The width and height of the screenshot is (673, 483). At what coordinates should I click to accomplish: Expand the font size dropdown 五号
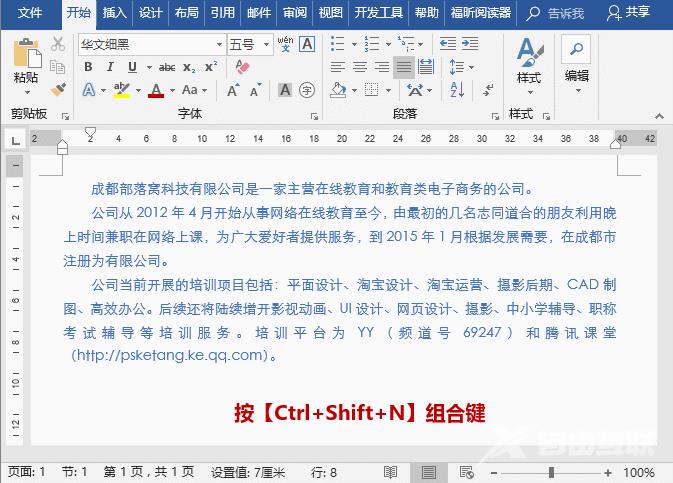(x=249, y=45)
